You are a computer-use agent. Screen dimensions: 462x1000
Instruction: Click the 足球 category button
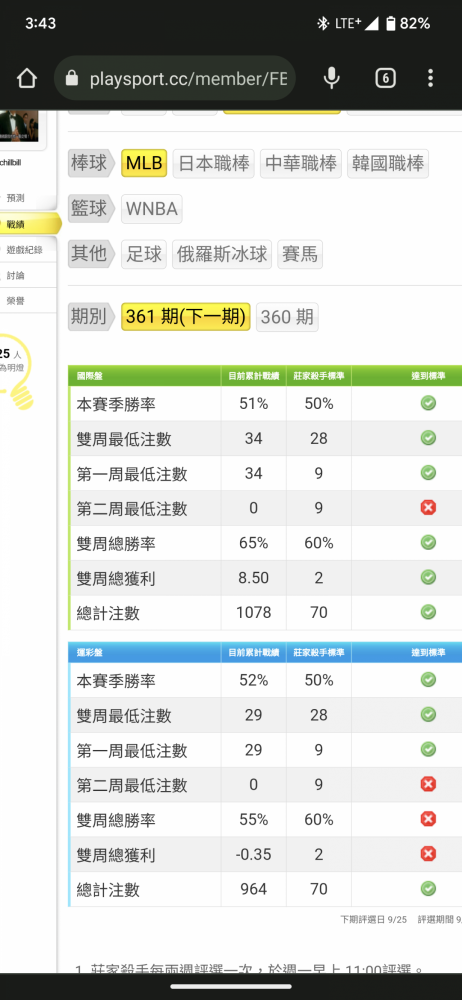pos(144,254)
